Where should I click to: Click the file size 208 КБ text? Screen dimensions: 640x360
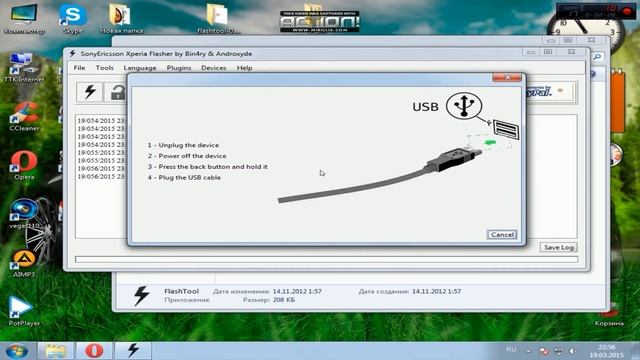pos(284,300)
